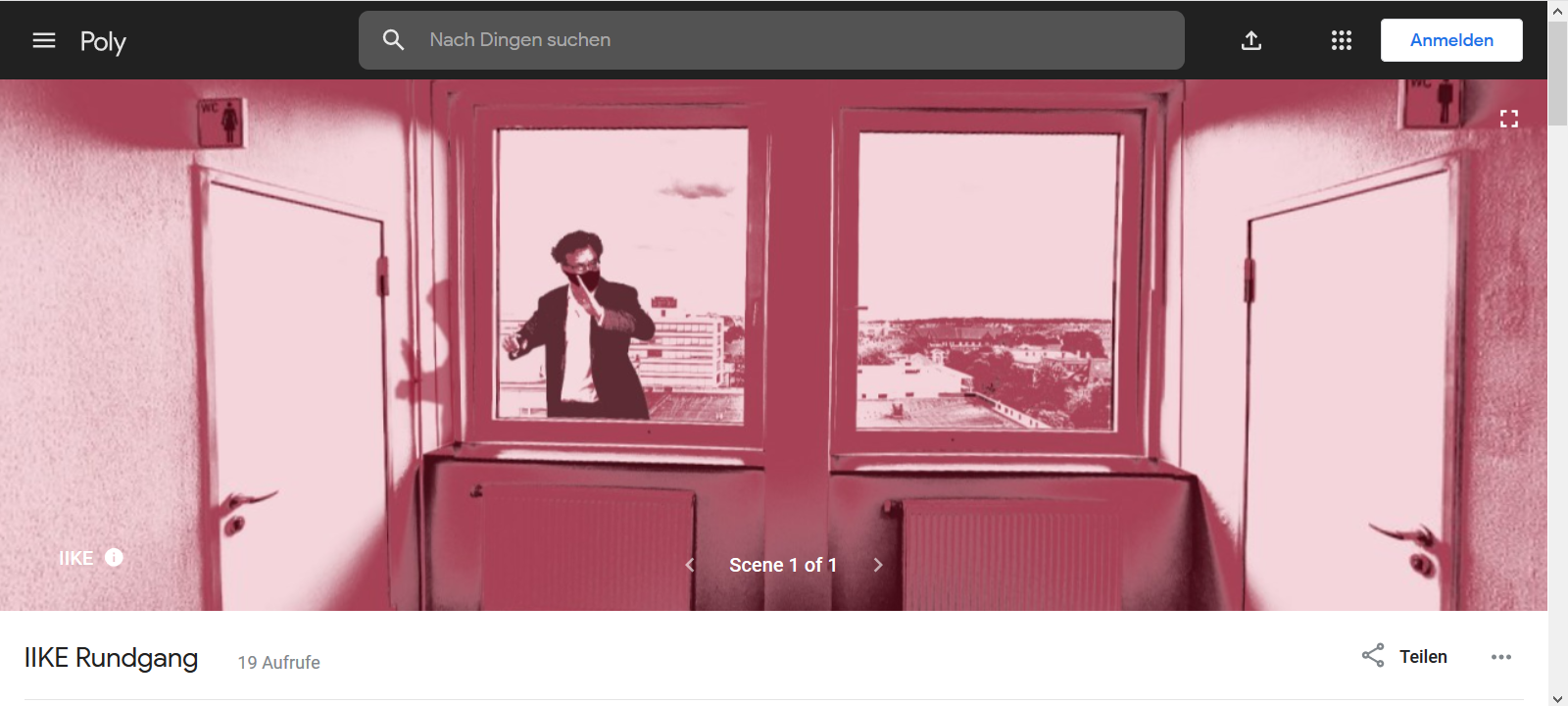Image resolution: width=1568 pixels, height=706 pixels.
Task: Click the upload icon
Action: (x=1251, y=40)
